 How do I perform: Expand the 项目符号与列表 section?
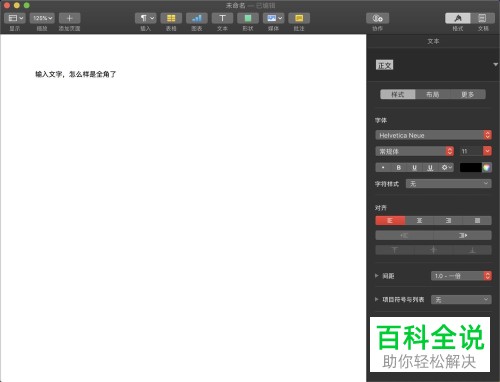376,299
